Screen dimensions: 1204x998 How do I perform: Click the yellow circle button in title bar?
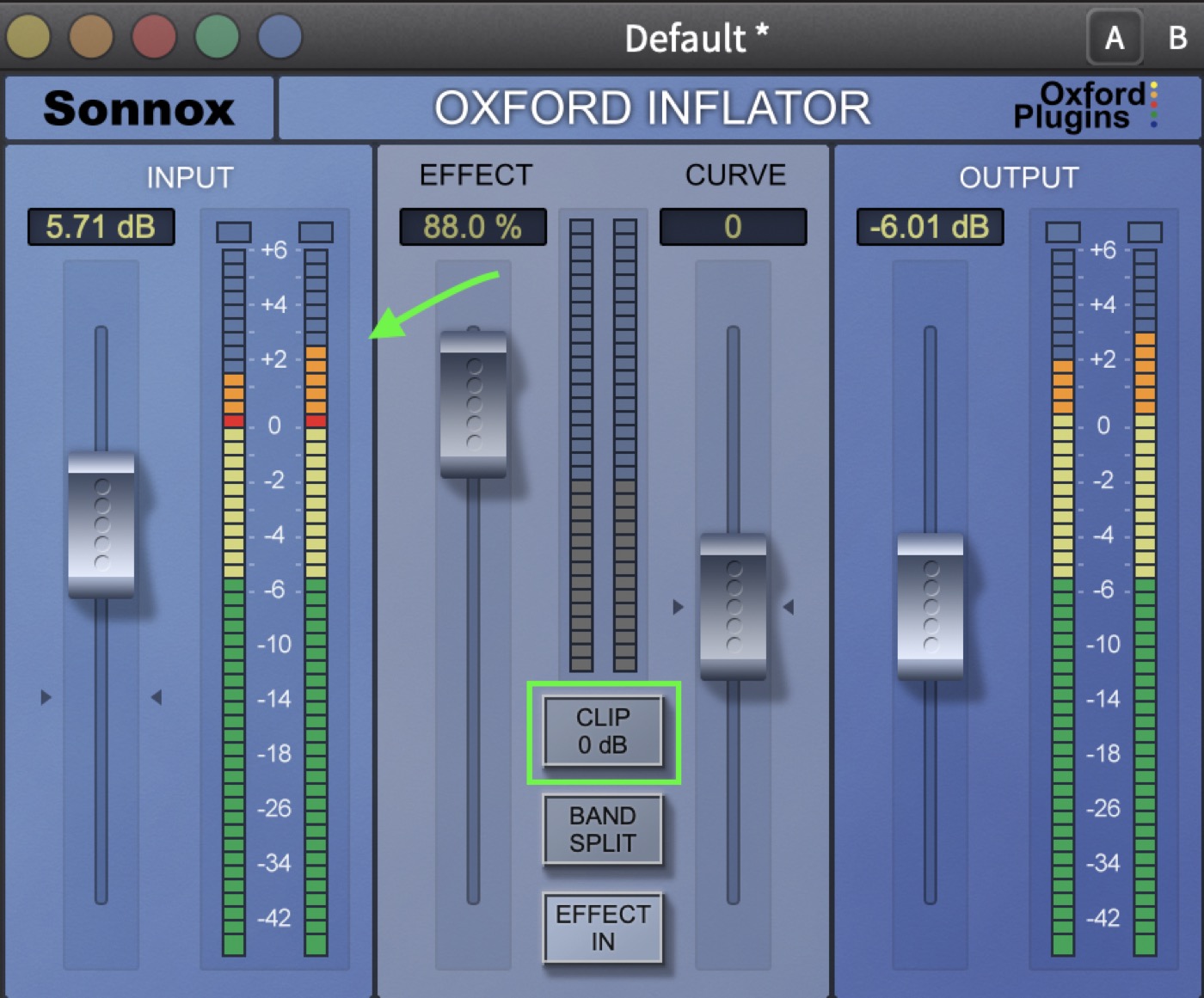click(x=28, y=36)
